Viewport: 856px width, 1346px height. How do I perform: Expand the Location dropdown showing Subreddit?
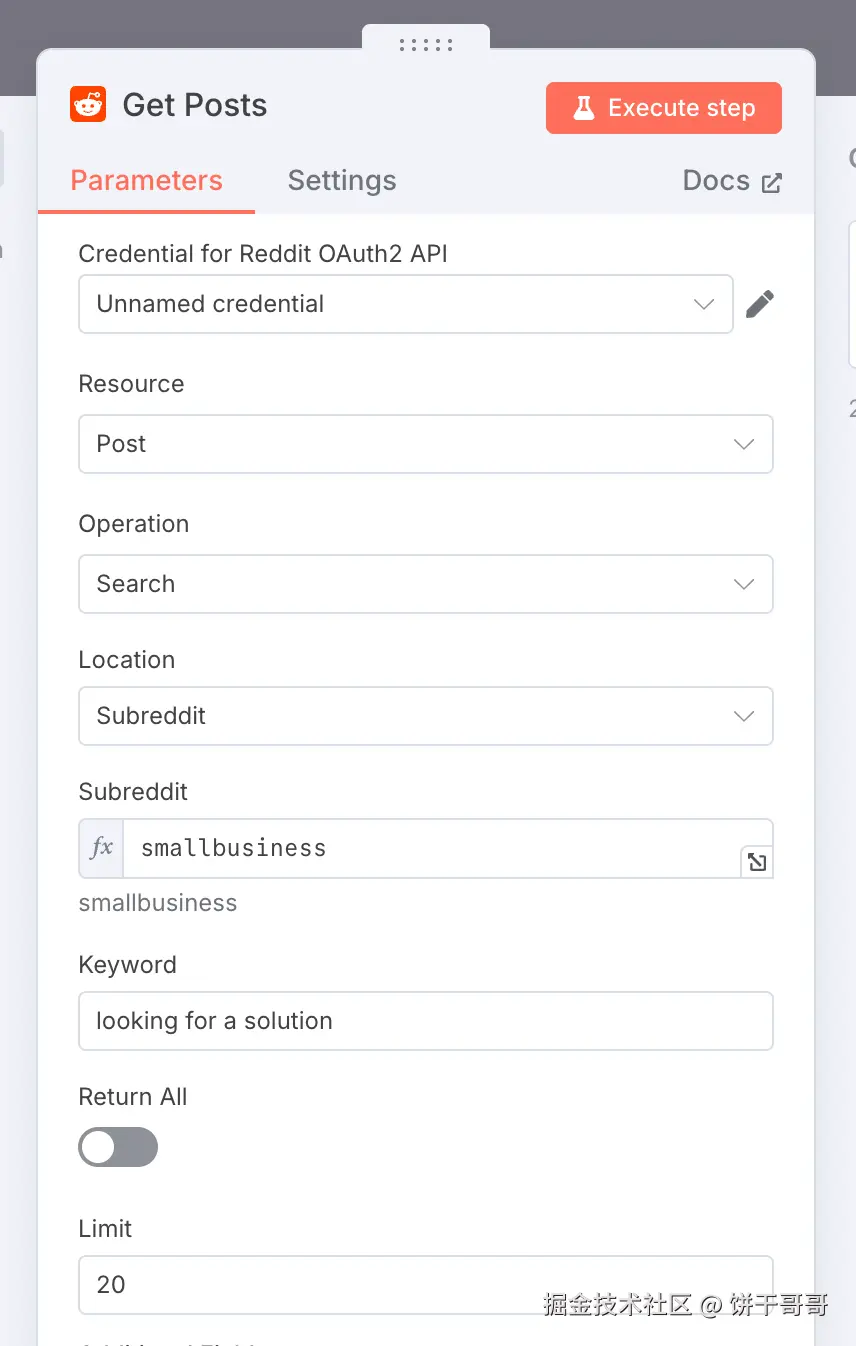click(x=425, y=716)
